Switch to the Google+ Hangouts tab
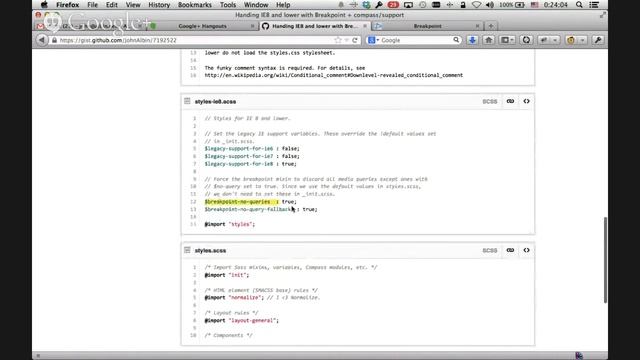640x360 pixels. pos(202,26)
